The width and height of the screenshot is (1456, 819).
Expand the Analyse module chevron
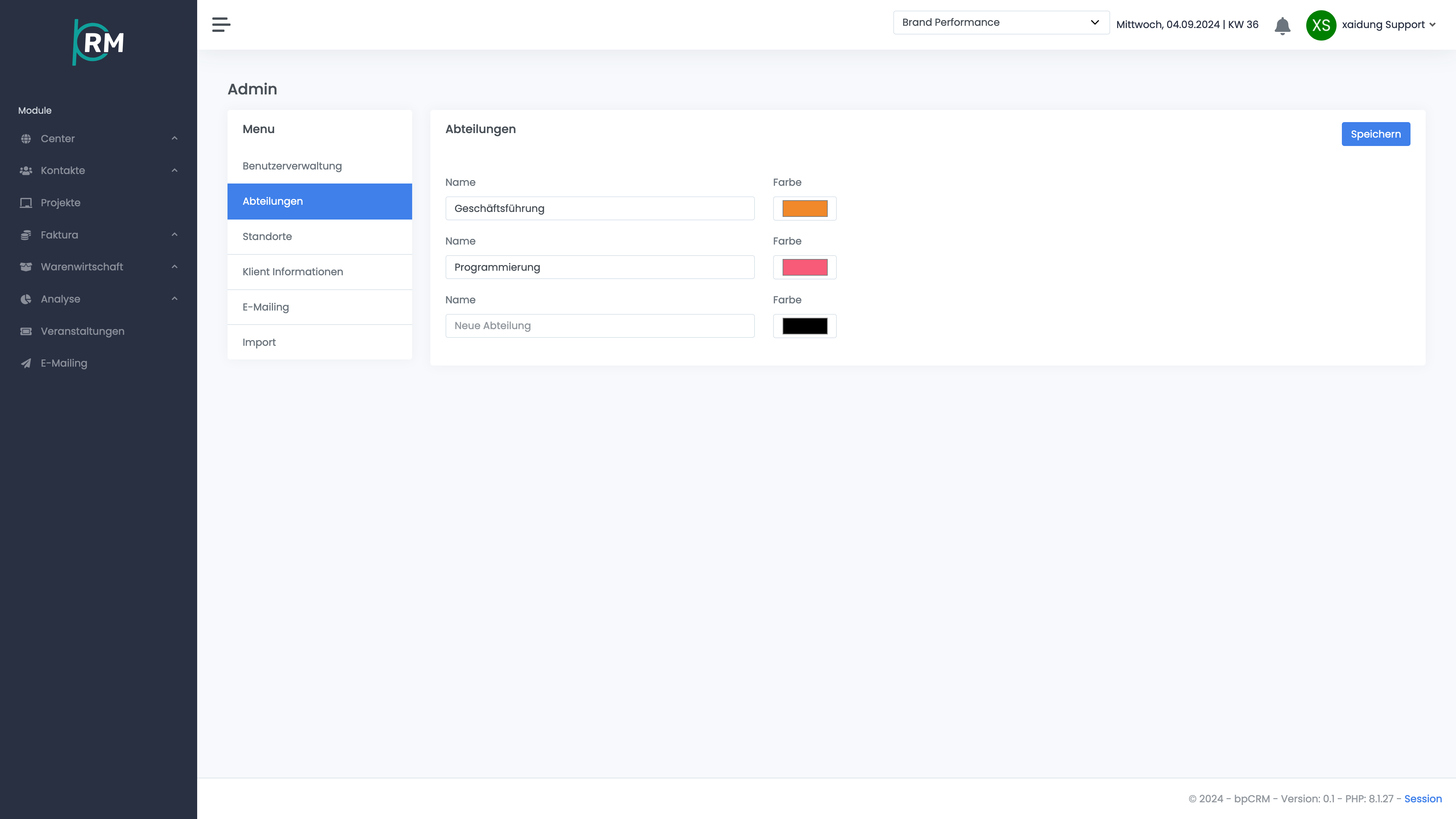175,298
